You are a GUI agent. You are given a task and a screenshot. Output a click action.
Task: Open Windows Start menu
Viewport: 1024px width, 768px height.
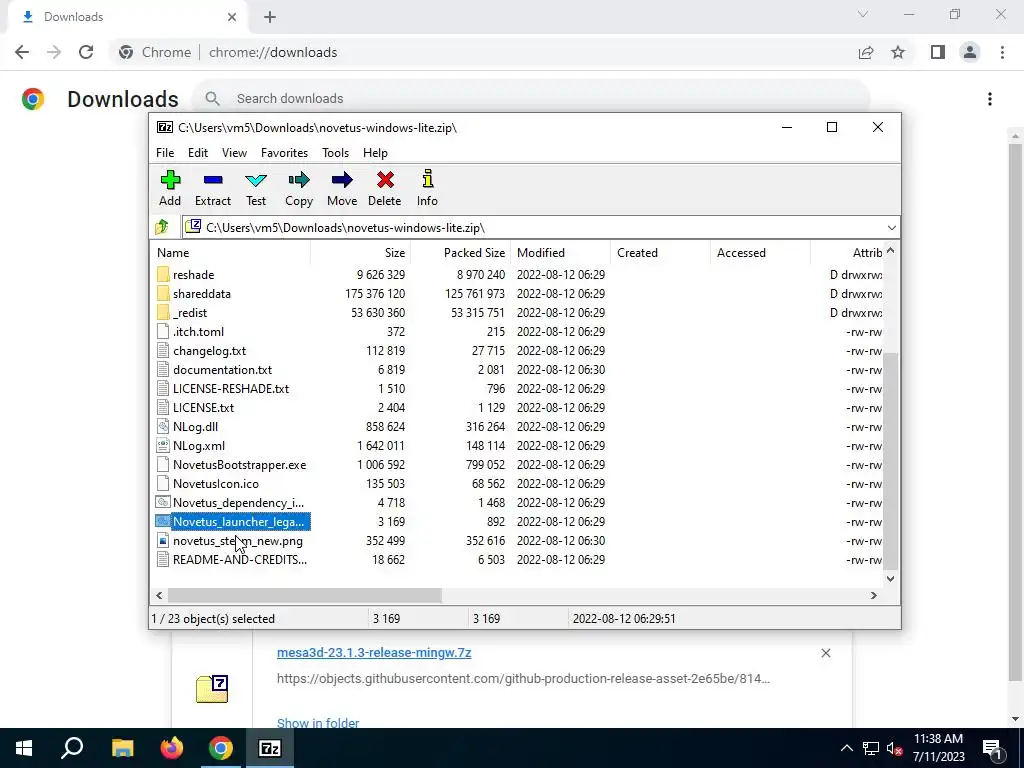[24, 748]
